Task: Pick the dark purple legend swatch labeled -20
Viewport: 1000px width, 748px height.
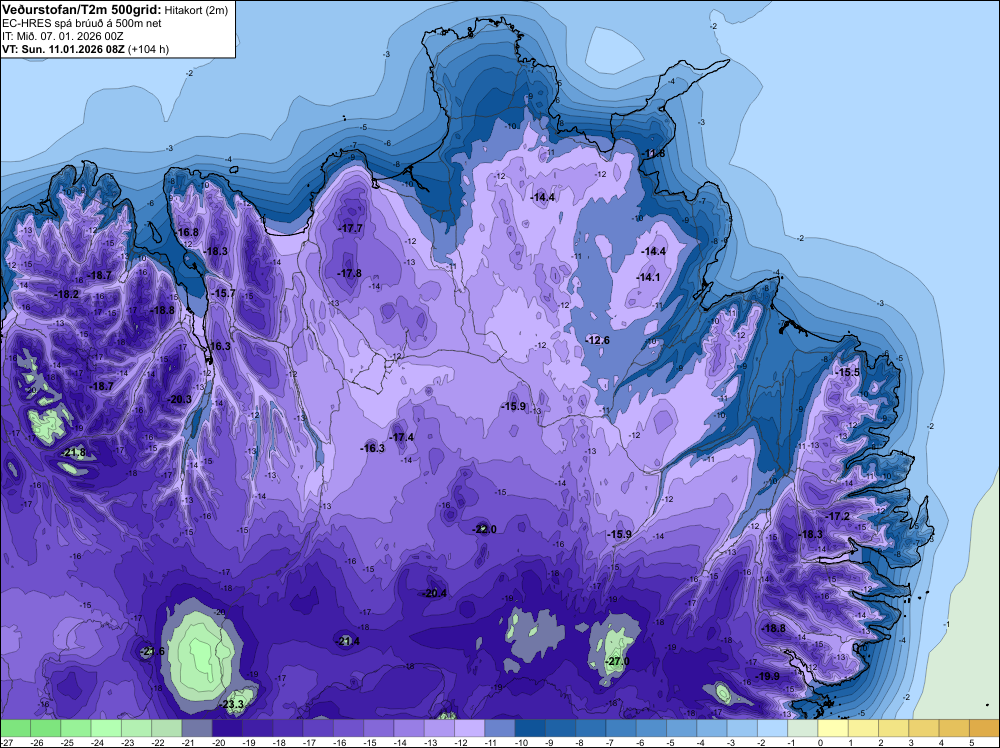Action: click(x=227, y=728)
